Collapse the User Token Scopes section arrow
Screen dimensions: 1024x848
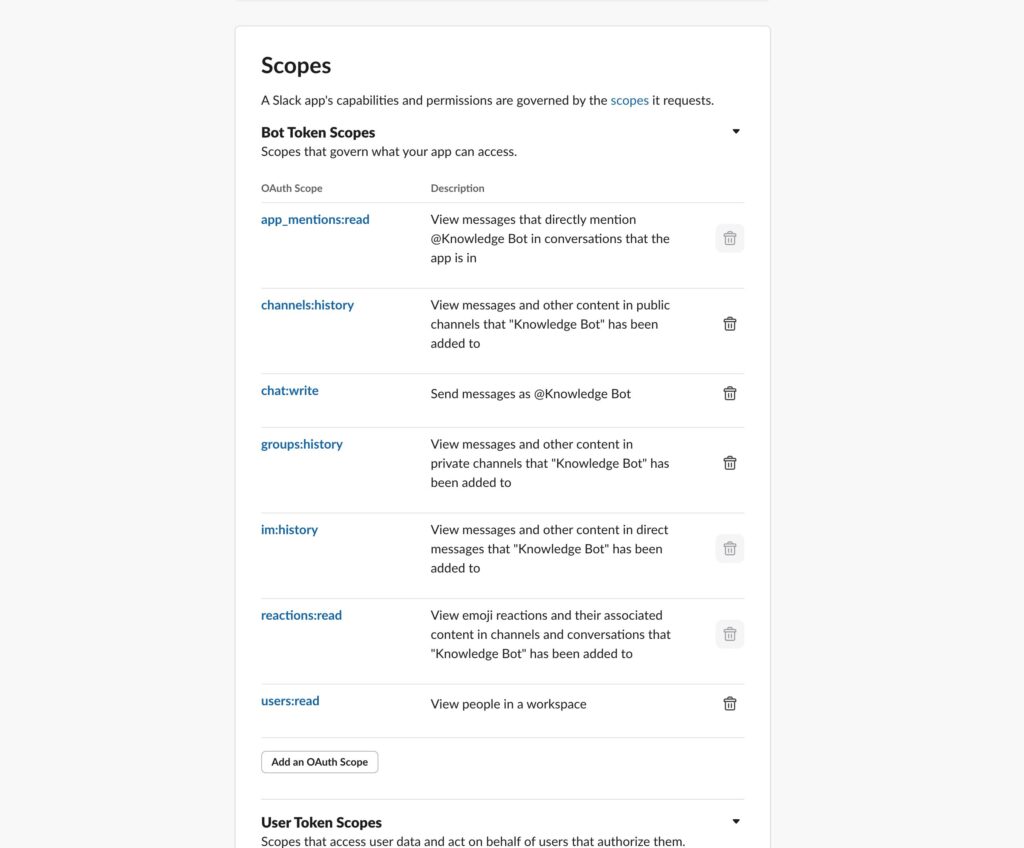(x=736, y=821)
